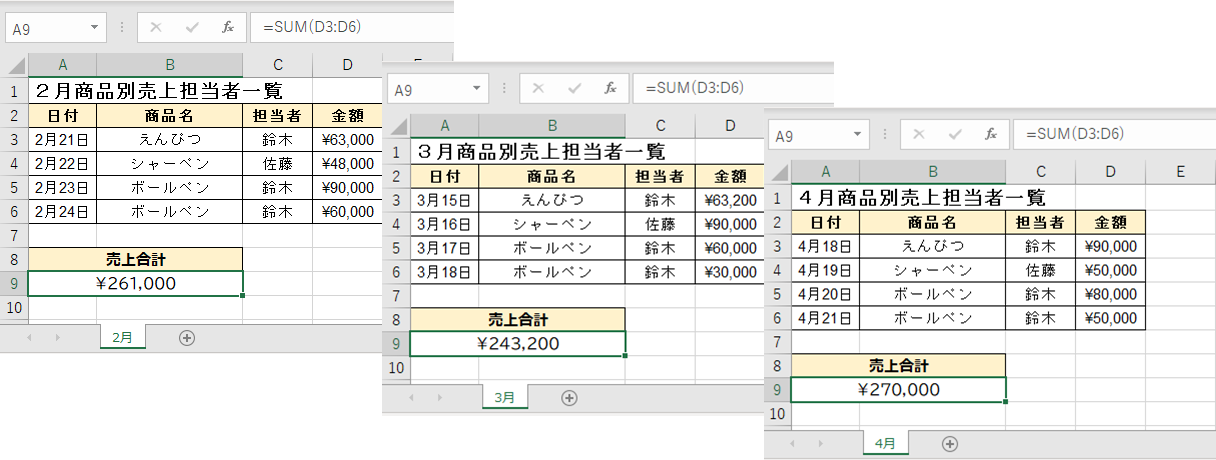Add a new sheet next to 3月 tab

pos(569,398)
